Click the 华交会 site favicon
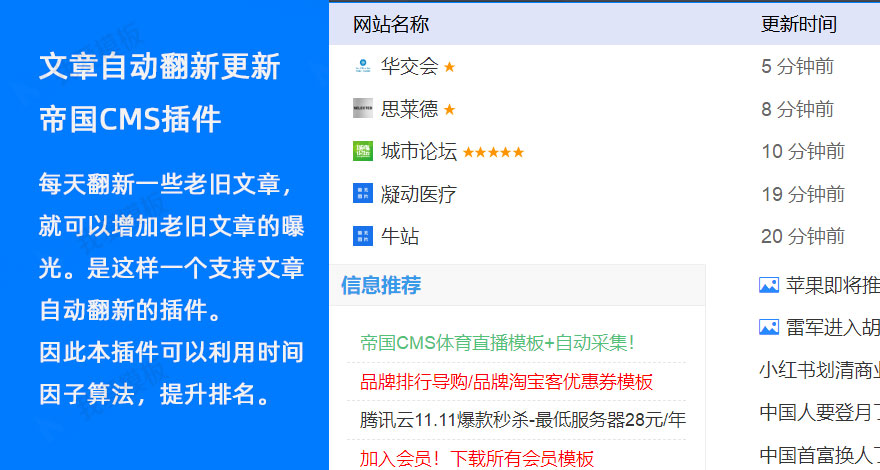Screen dimensions: 880x470 pyautogui.click(x=363, y=66)
